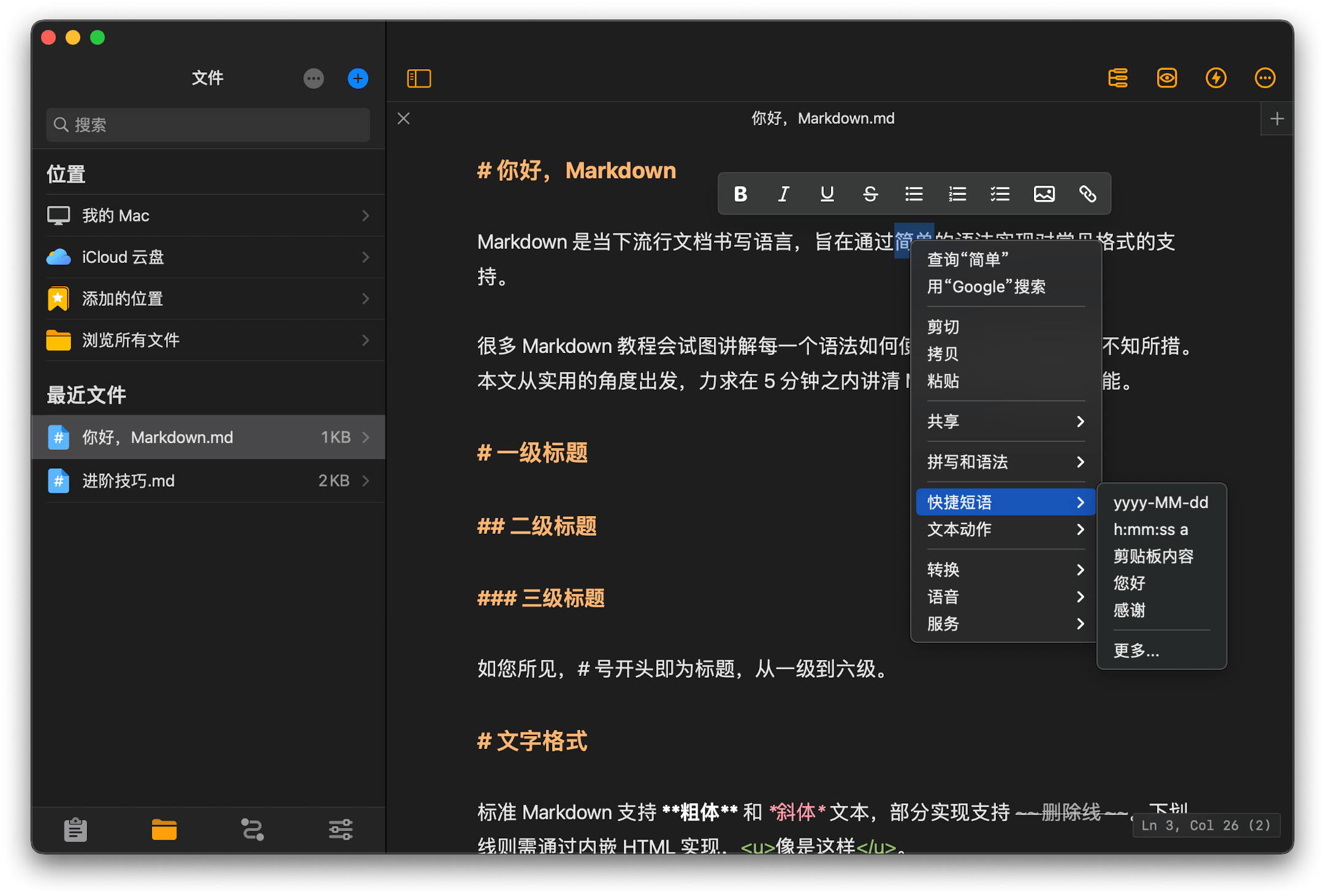Apply strikethrough formatting from popup toolbar
Image resolution: width=1325 pixels, height=896 pixels.
[870, 194]
